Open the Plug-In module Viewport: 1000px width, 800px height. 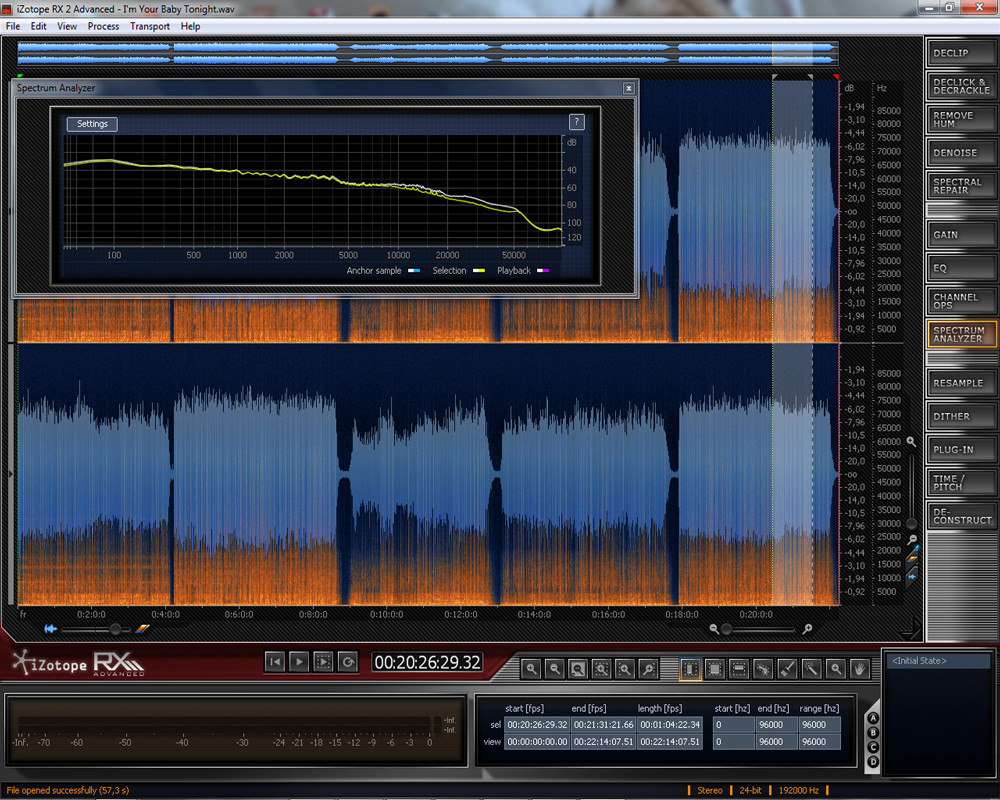click(961, 449)
